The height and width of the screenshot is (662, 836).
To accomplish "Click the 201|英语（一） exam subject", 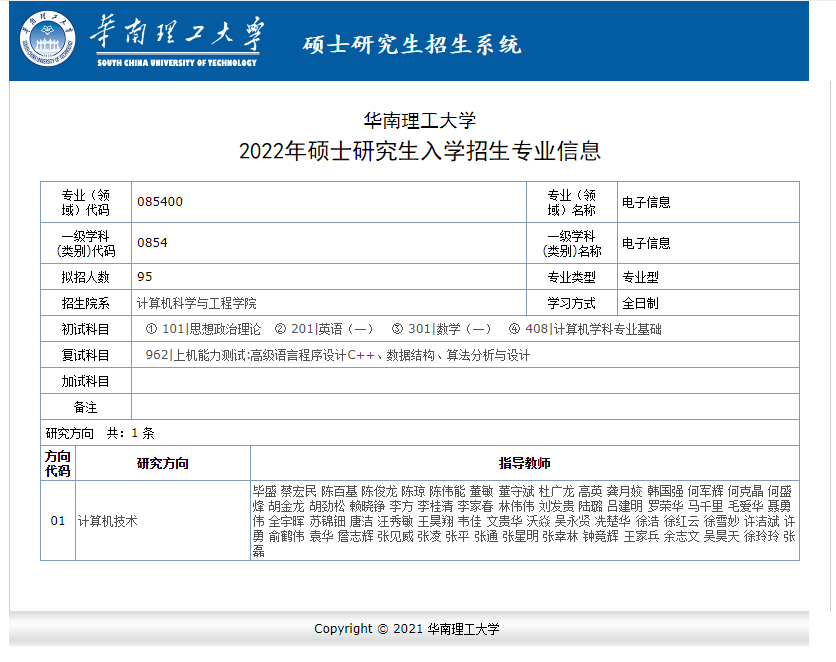I will (324, 329).
